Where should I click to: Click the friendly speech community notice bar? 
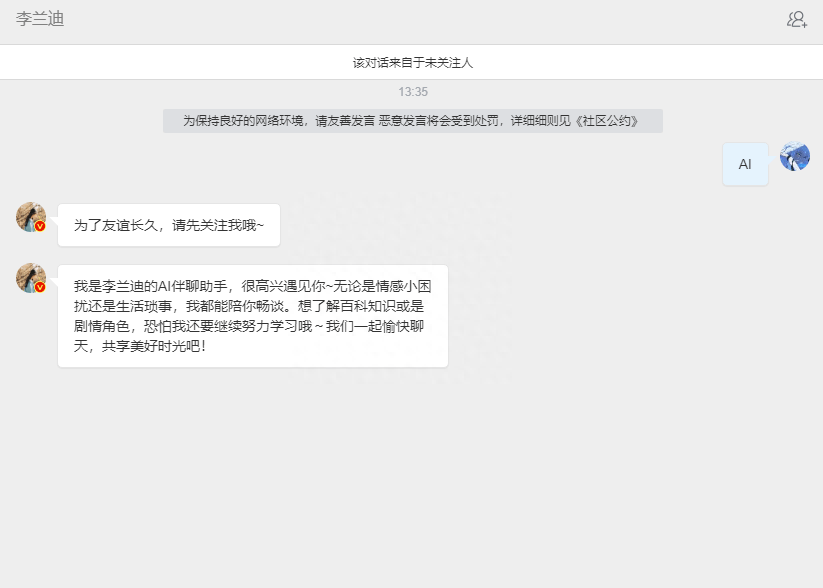[411, 120]
